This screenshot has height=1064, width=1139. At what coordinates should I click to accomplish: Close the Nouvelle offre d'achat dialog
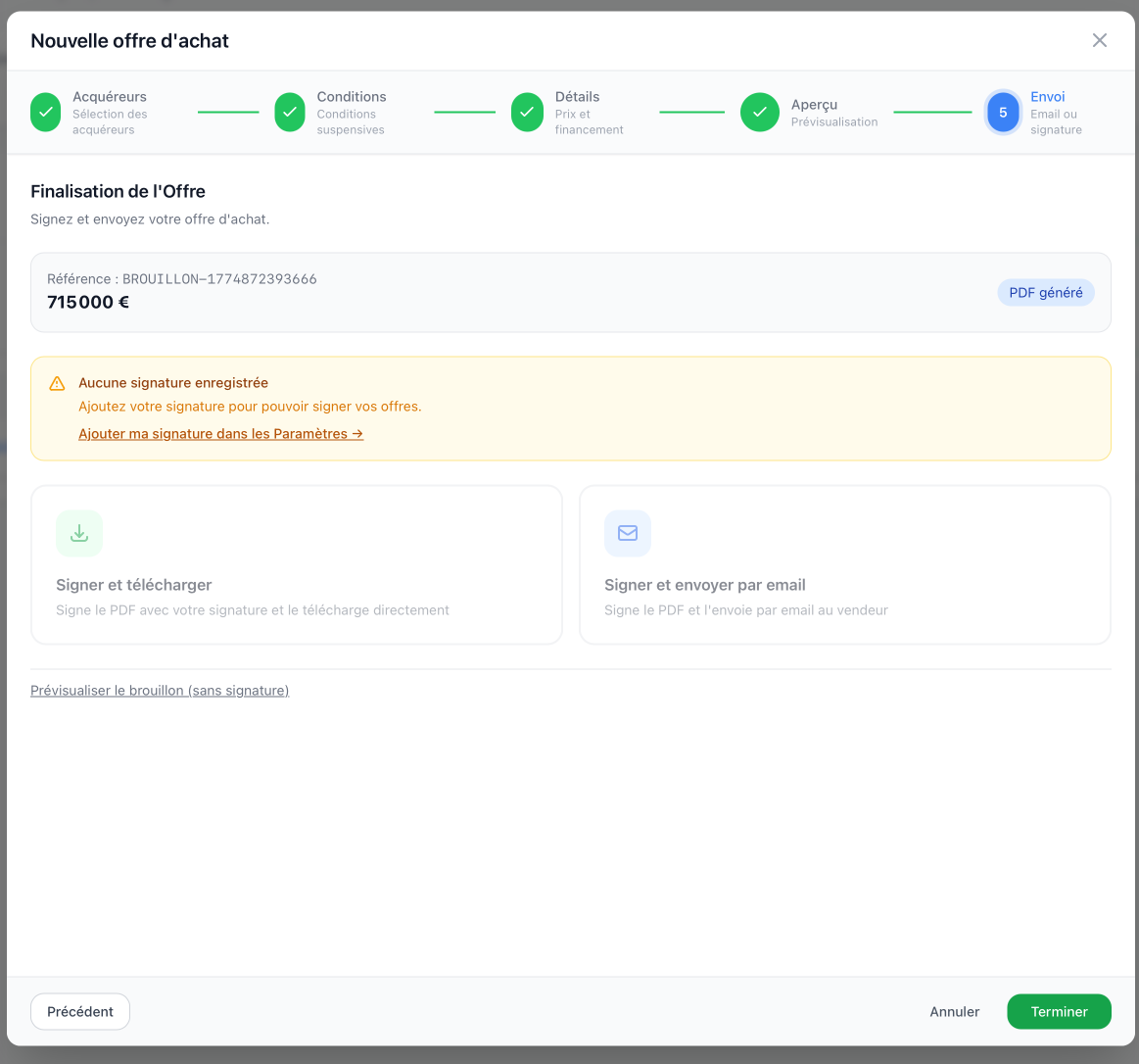(x=1099, y=41)
